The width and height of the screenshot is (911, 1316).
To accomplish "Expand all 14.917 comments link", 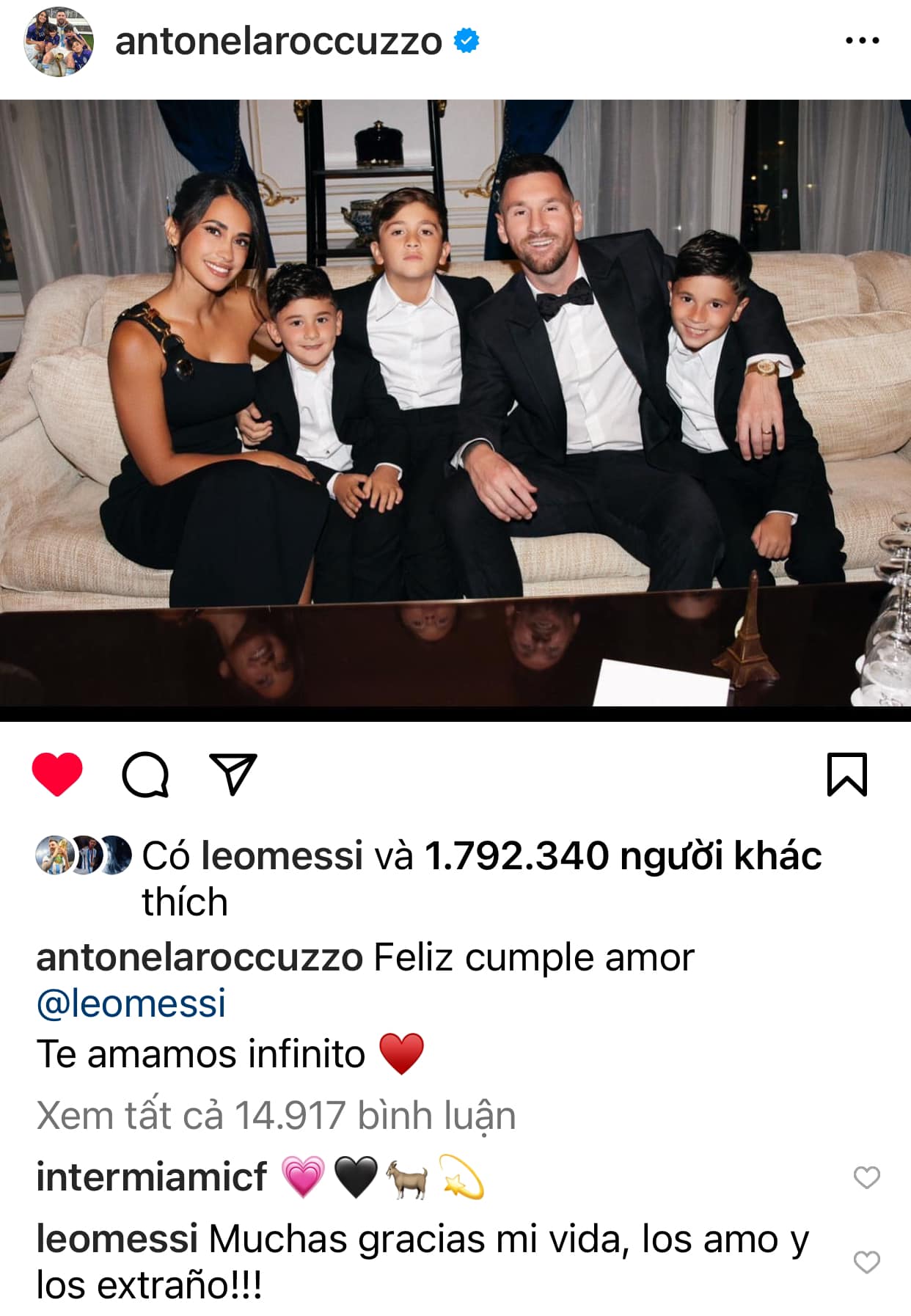I will point(276,1116).
